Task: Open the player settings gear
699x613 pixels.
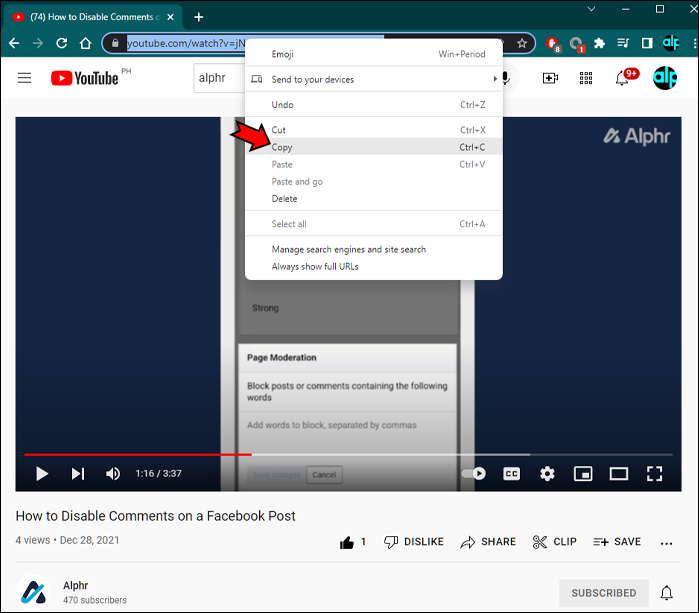Action: click(x=547, y=473)
